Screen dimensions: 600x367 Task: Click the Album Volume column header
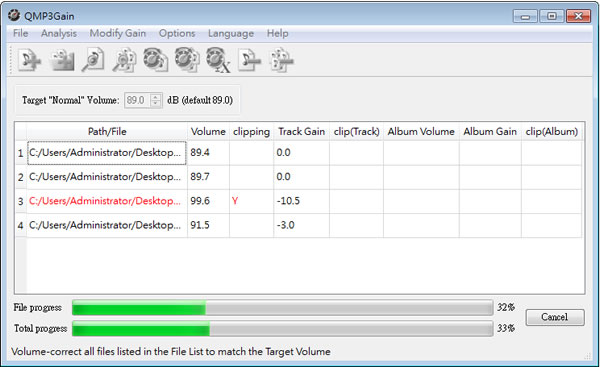pos(421,132)
